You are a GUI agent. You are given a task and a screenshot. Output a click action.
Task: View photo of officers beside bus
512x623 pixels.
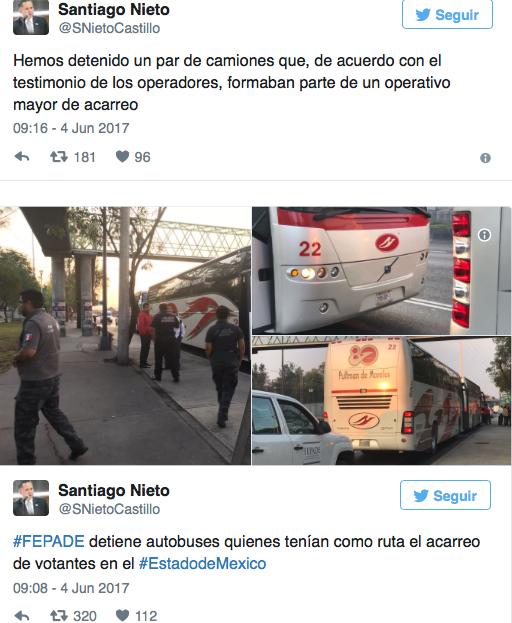coord(125,336)
